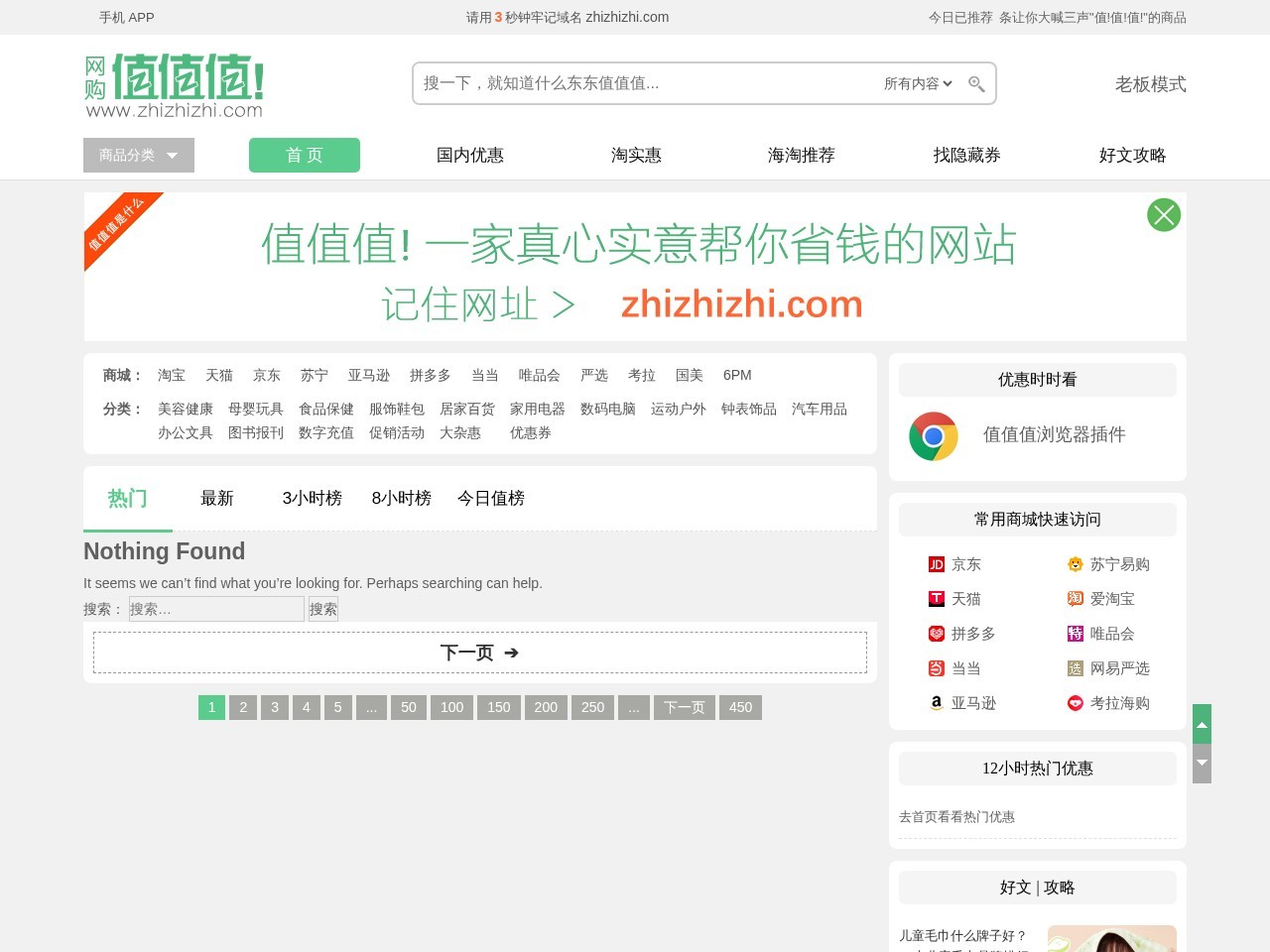This screenshot has height=952, width=1270.
Task: Click the 值值值是什么 corner ribbon
Action: tap(117, 225)
